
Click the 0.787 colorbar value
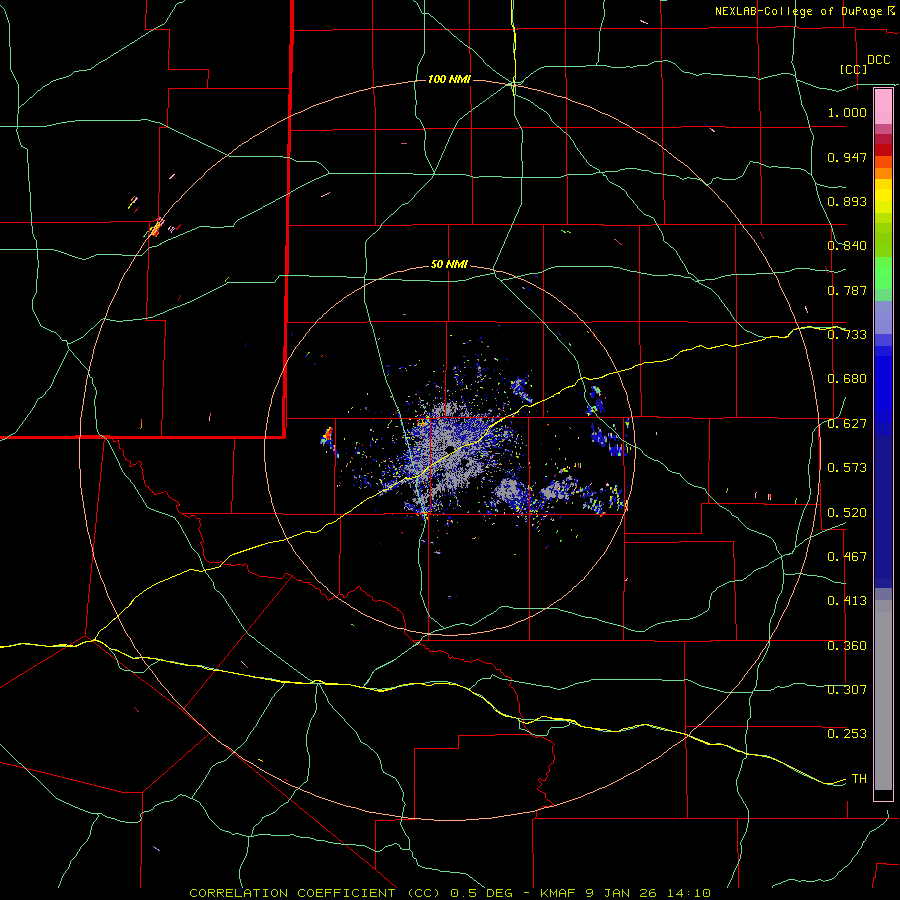coord(847,290)
